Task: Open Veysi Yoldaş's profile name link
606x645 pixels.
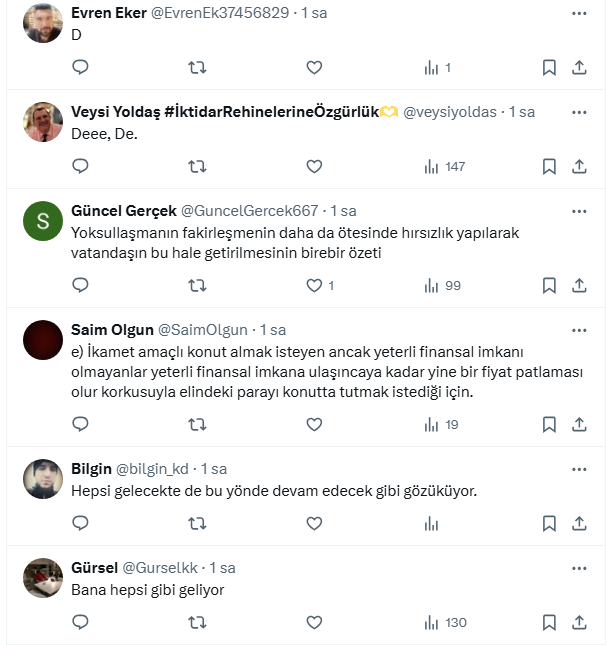Action: click(x=225, y=112)
